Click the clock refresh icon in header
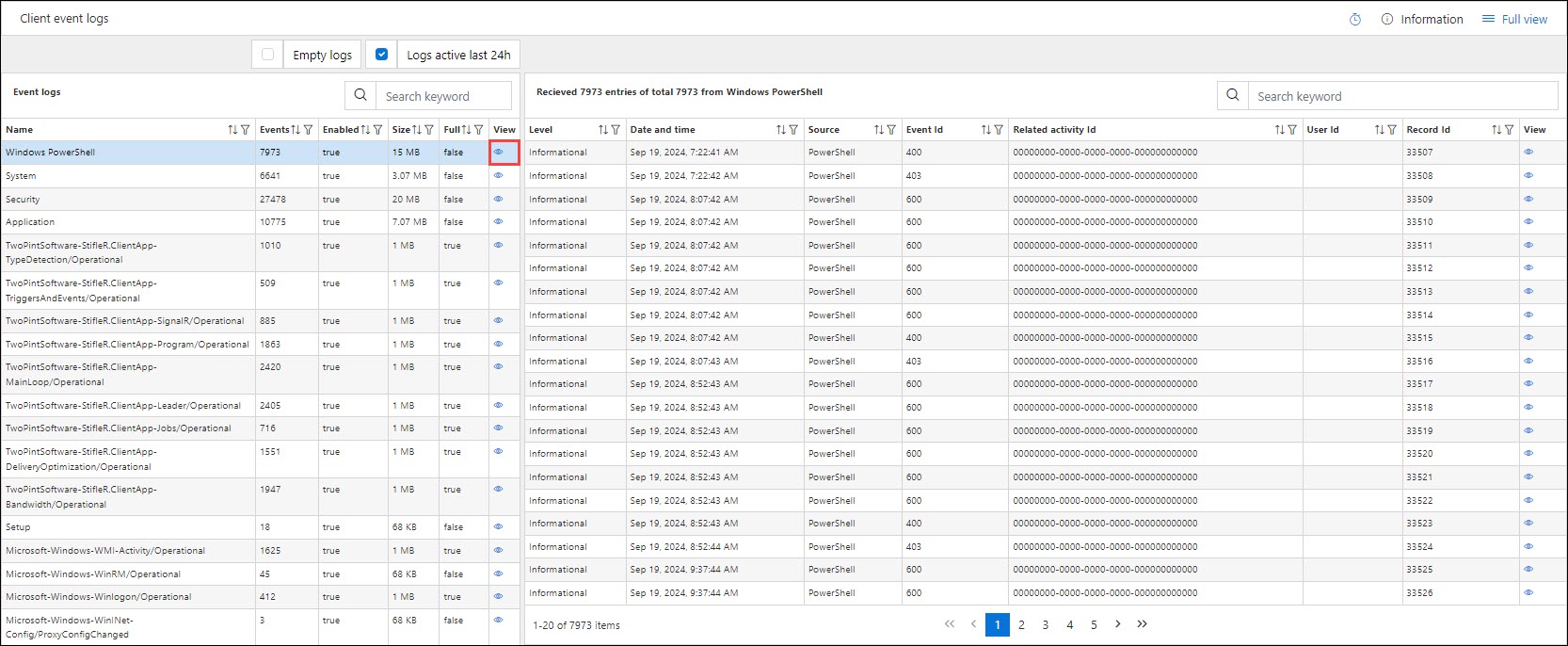The image size is (1568, 646). click(x=1355, y=19)
